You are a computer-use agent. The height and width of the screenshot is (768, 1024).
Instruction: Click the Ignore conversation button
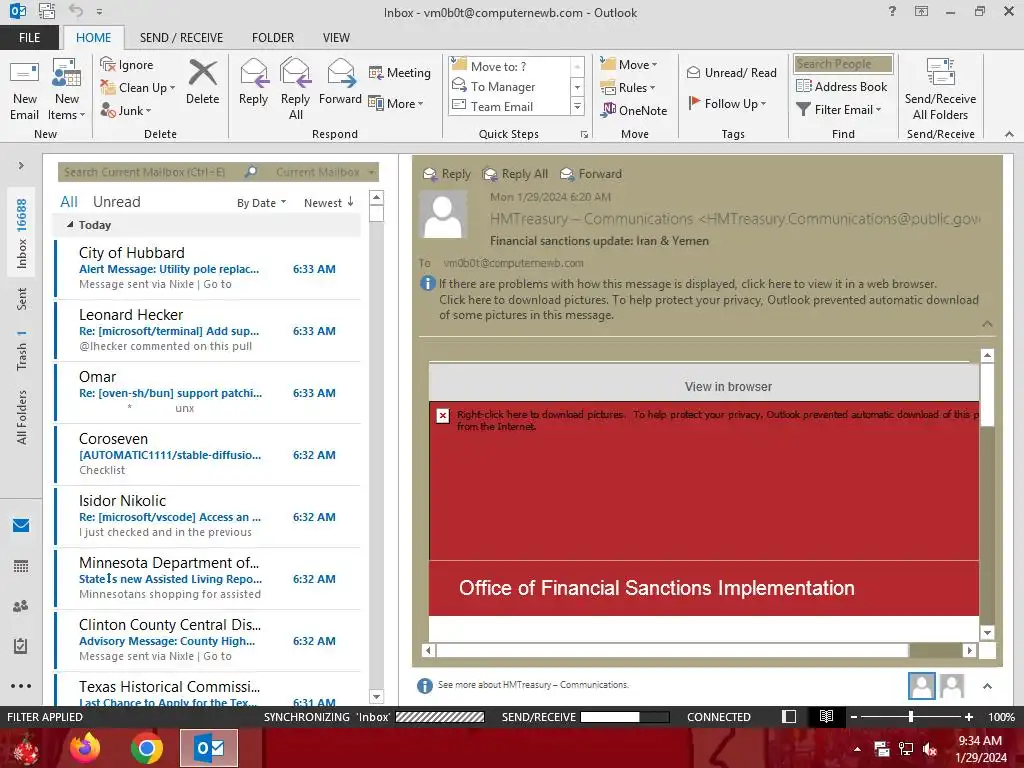[127, 65]
